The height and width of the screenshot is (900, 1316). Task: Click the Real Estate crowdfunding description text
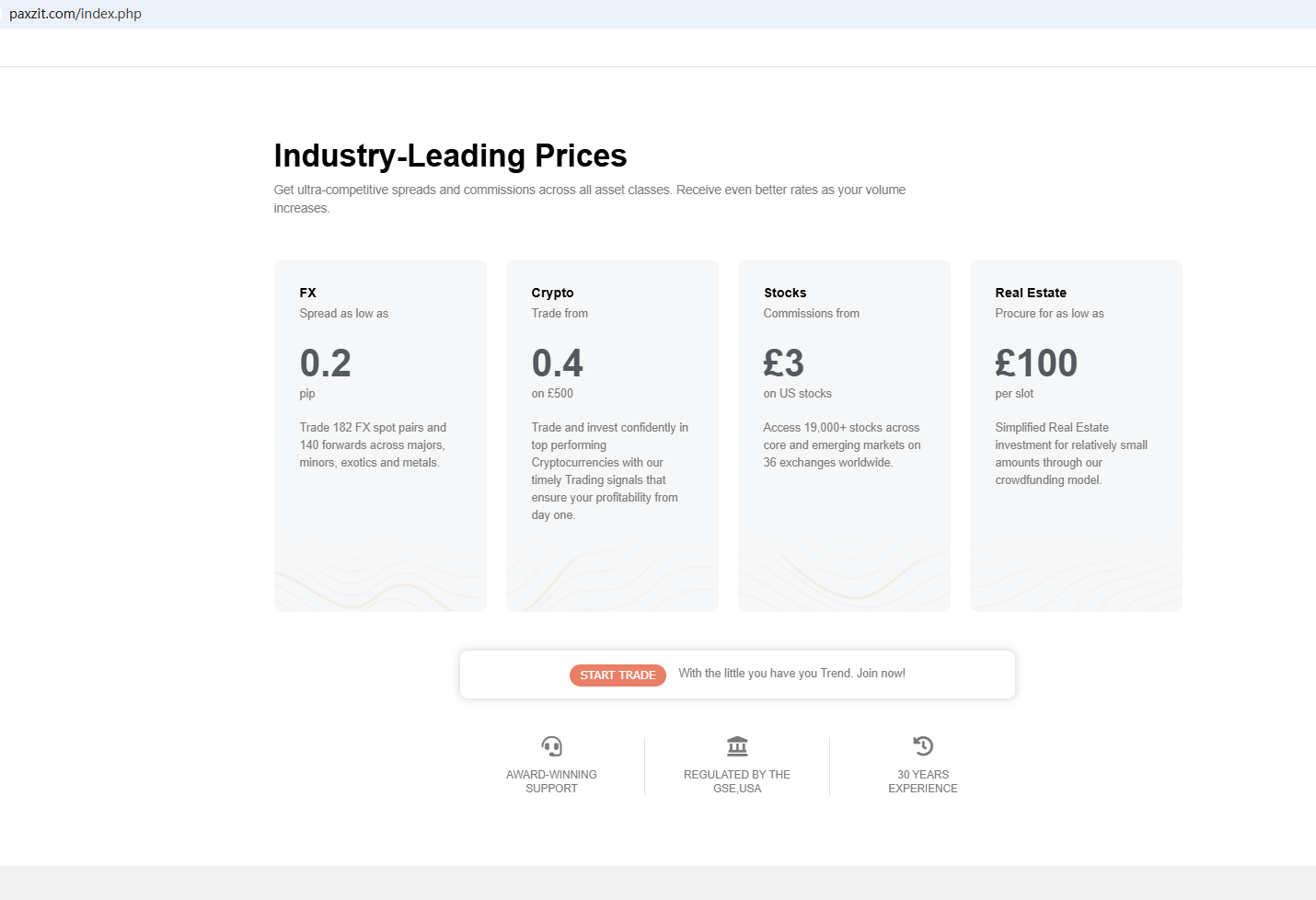[1070, 454]
